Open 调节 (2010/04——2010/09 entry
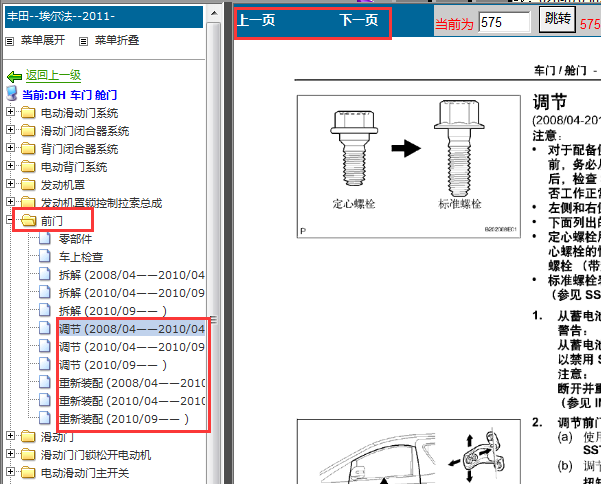The width and height of the screenshot is (601, 484). [x=131, y=347]
